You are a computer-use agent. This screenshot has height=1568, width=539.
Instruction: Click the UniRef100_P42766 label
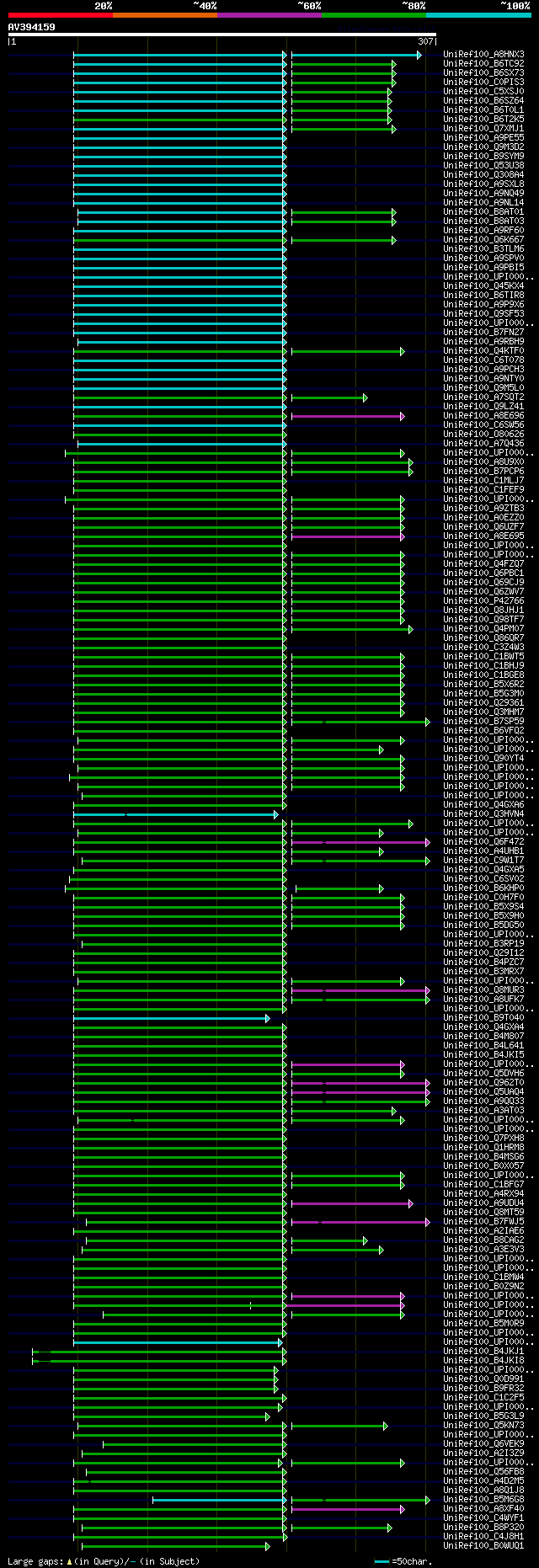(x=483, y=601)
